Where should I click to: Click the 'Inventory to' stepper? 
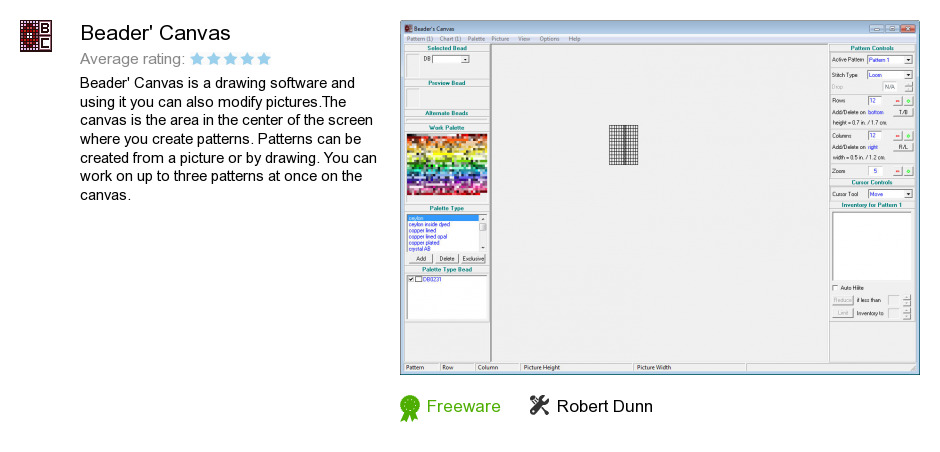pyautogui.click(x=907, y=313)
